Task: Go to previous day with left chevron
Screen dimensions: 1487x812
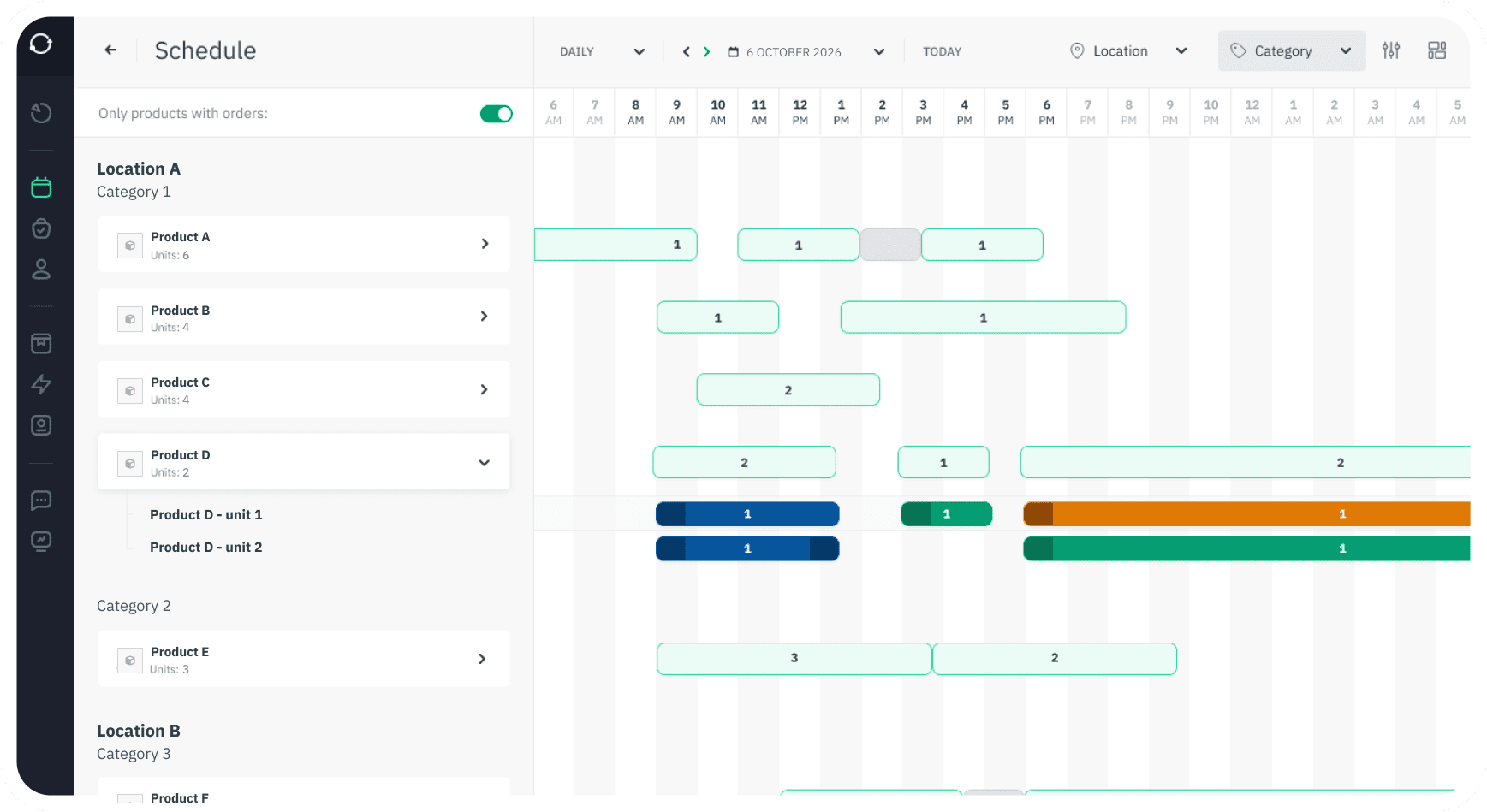Action: tap(686, 51)
